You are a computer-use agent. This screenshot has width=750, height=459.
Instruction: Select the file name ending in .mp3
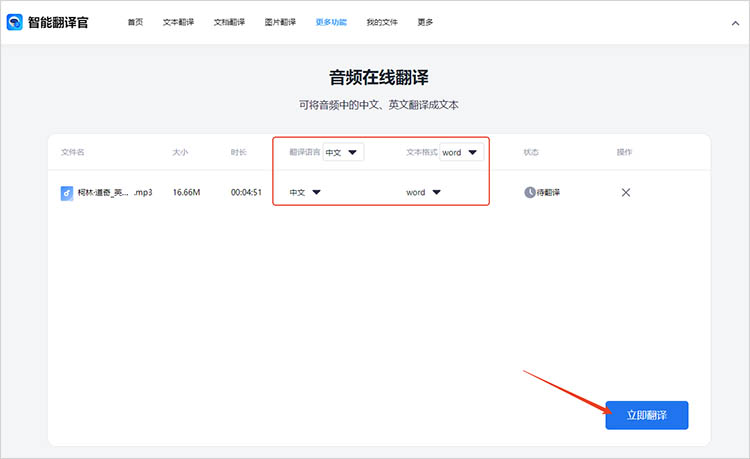pos(115,192)
